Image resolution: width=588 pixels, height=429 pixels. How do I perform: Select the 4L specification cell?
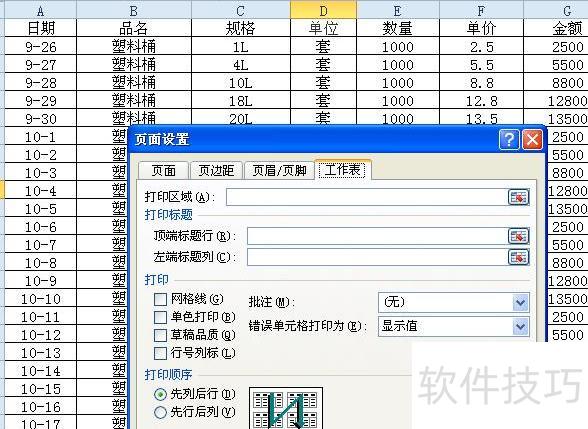point(240,64)
